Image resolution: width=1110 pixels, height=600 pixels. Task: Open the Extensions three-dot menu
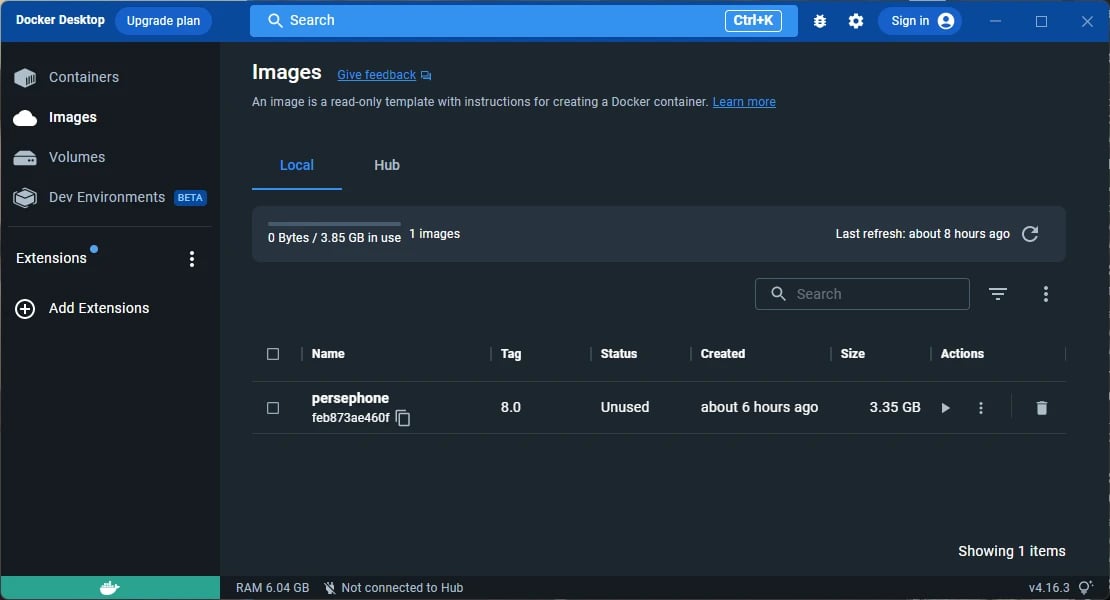pyautogui.click(x=192, y=259)
